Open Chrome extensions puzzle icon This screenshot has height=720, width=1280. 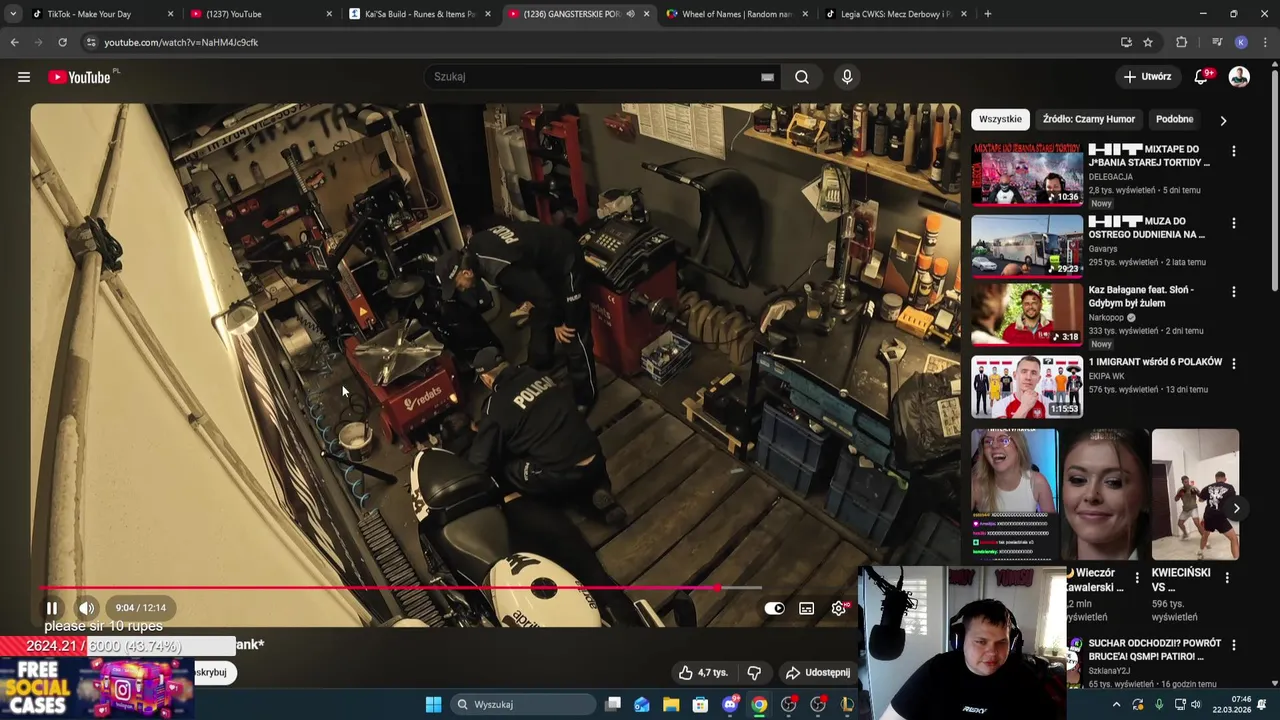[x=1182, y=42]
